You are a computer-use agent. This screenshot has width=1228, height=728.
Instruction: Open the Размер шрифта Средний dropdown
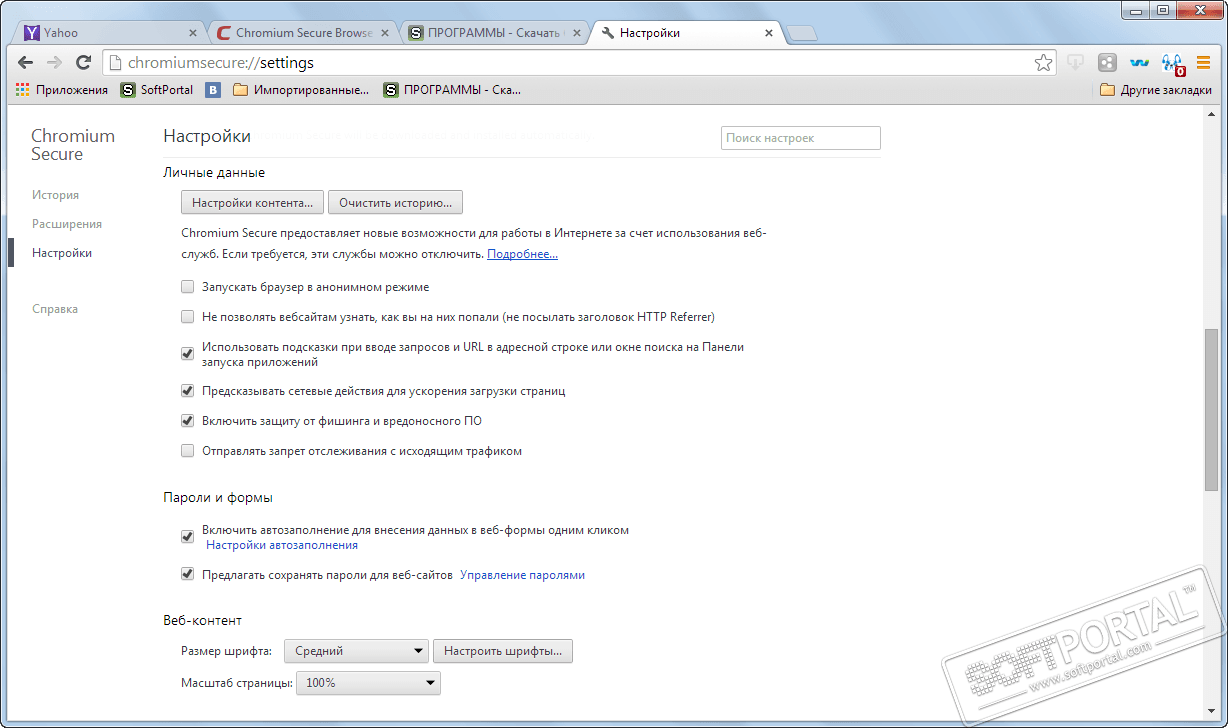[356, 651]
